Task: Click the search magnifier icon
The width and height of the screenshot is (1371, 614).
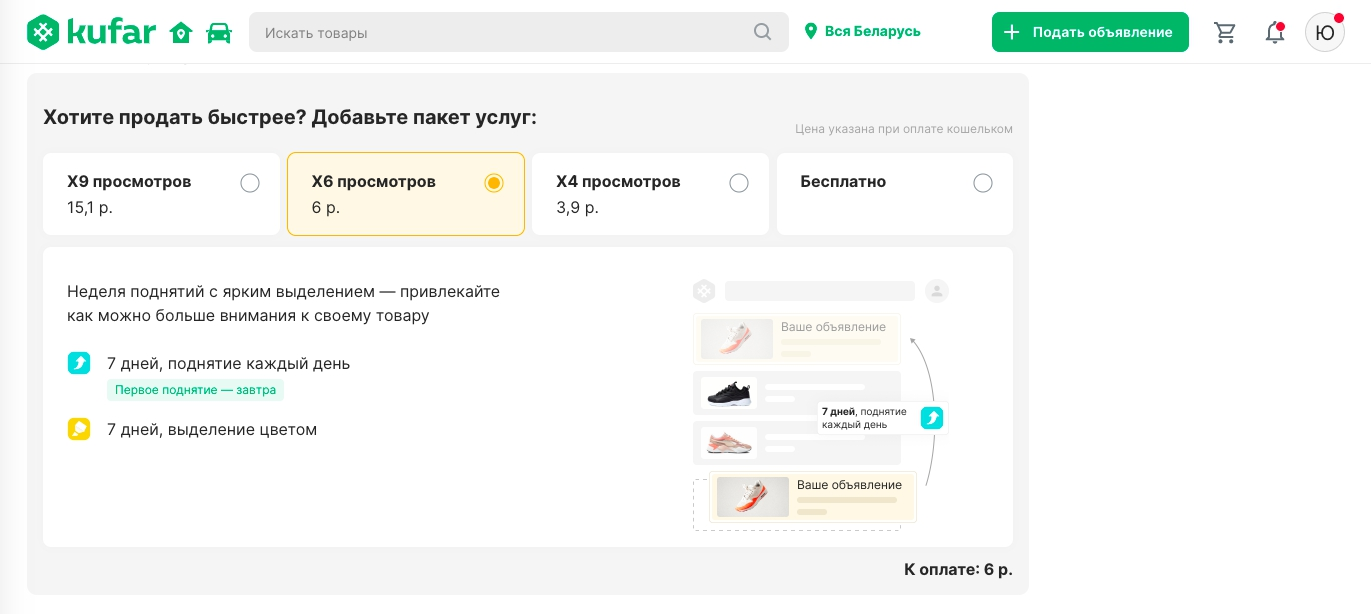Action: pyautogui.click(x=762, y=32)
